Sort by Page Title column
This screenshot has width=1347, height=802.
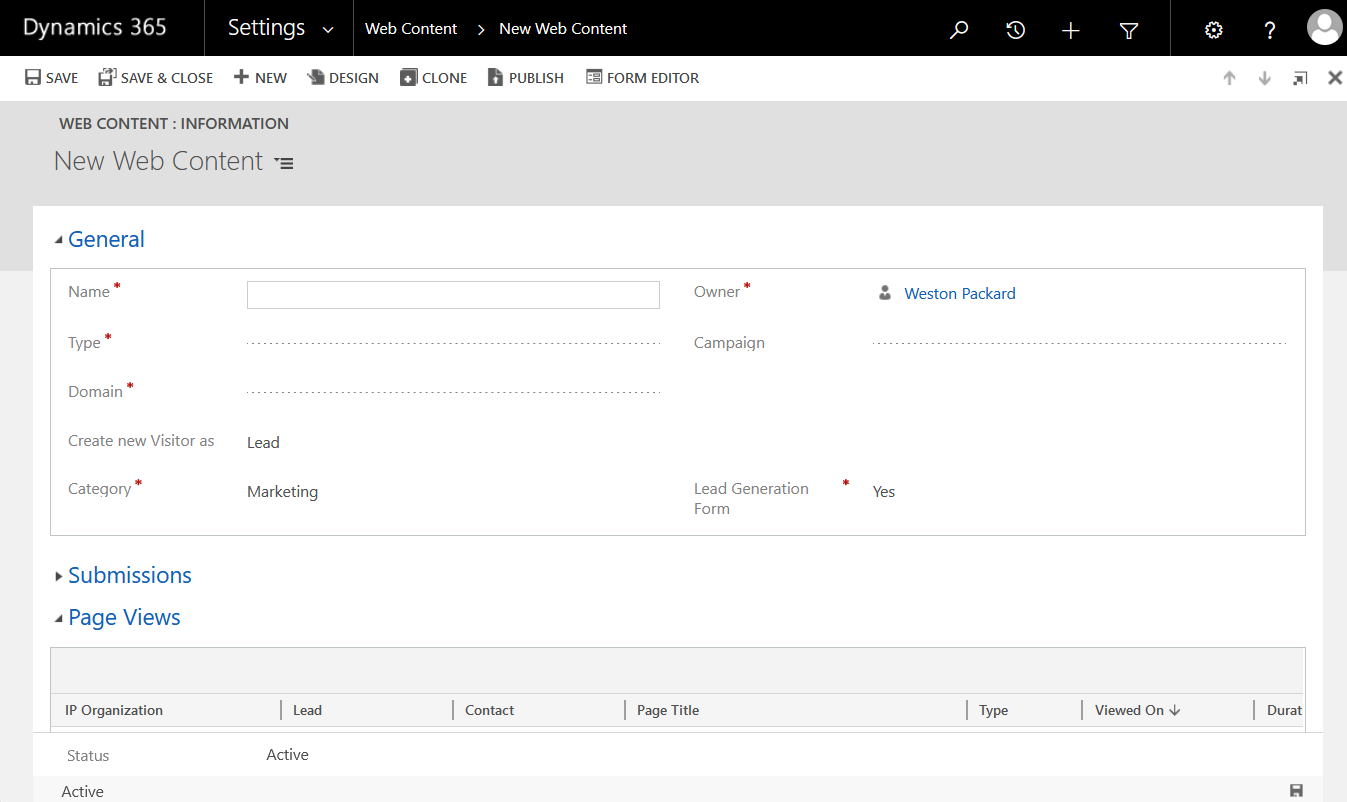pos(668,710)
